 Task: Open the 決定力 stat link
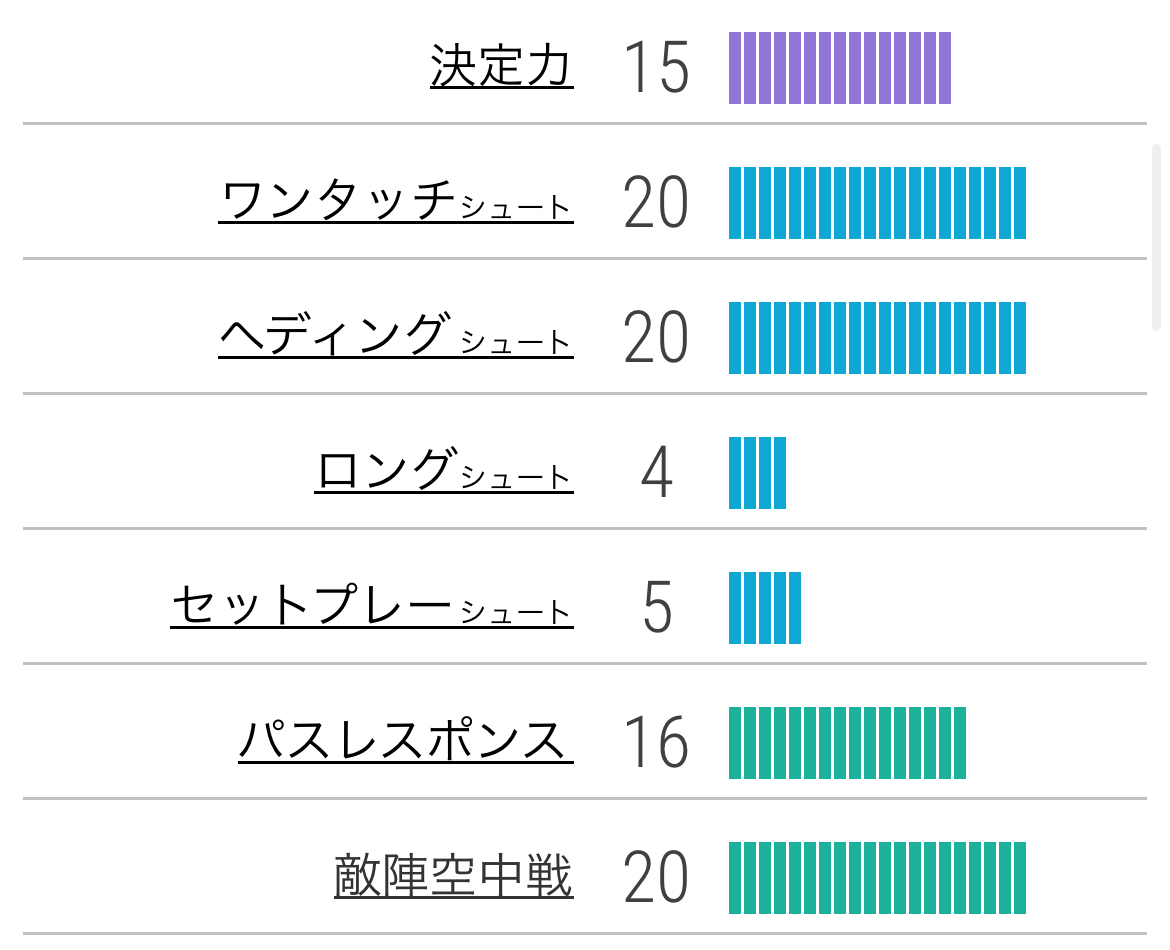[502, 67]
